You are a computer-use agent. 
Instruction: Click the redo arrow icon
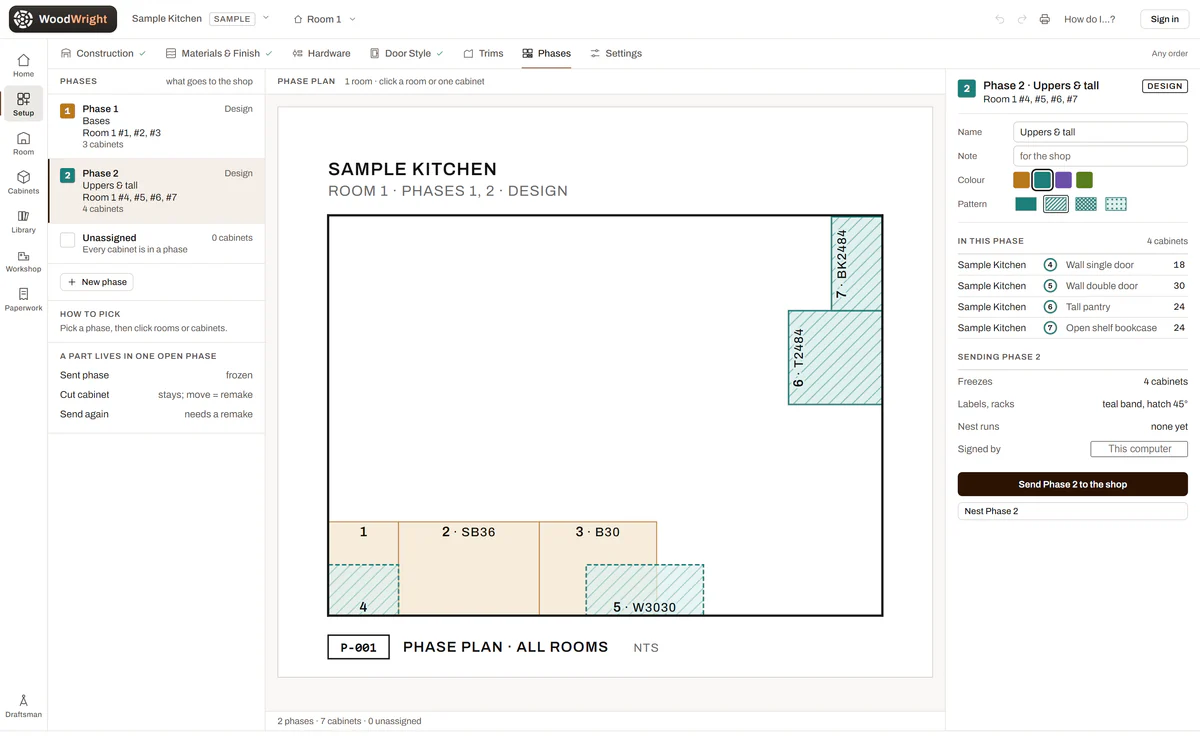[1022, 19]
